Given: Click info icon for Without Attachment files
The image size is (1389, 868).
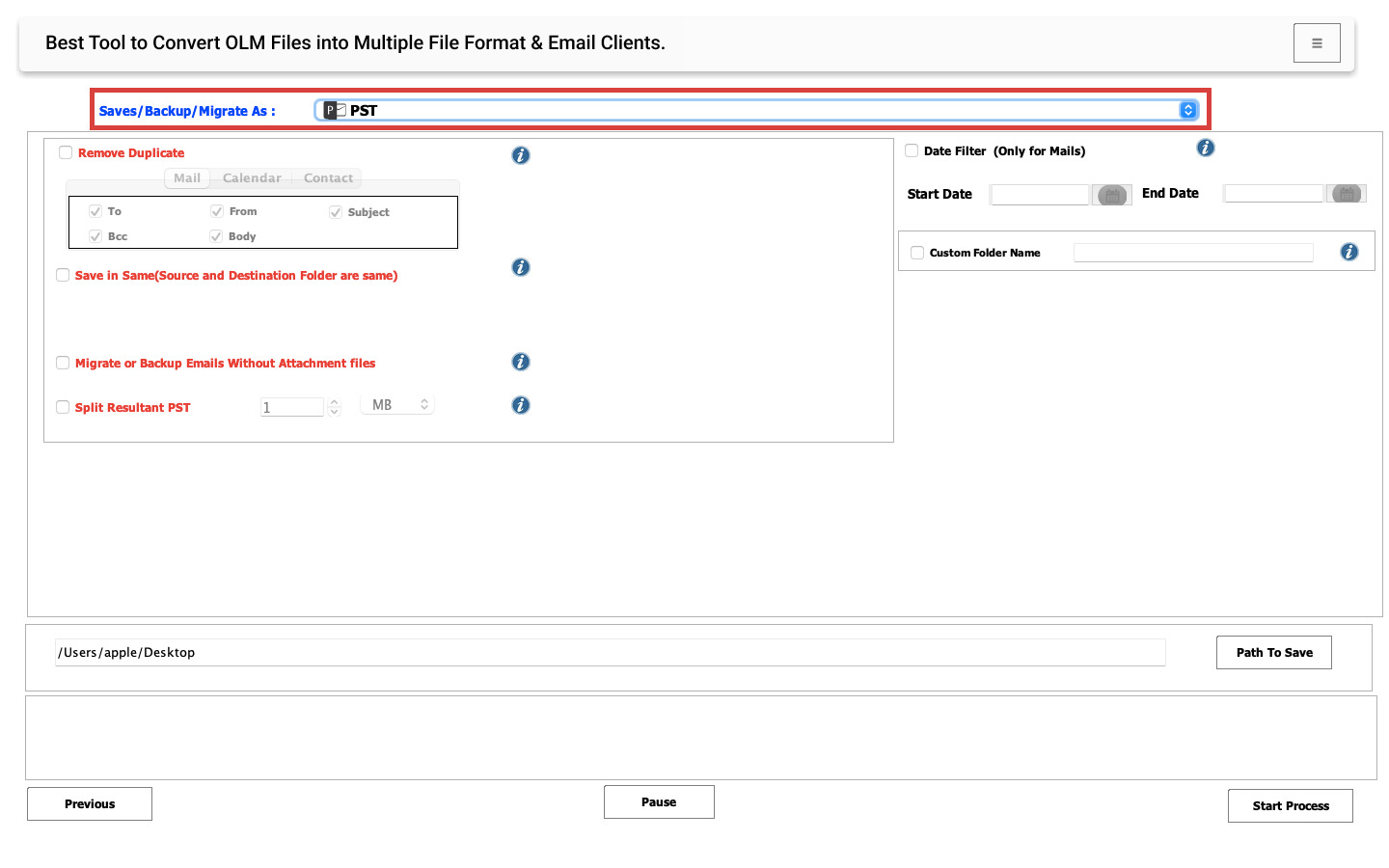Looking at the screenshot, I should click(521, 362).
